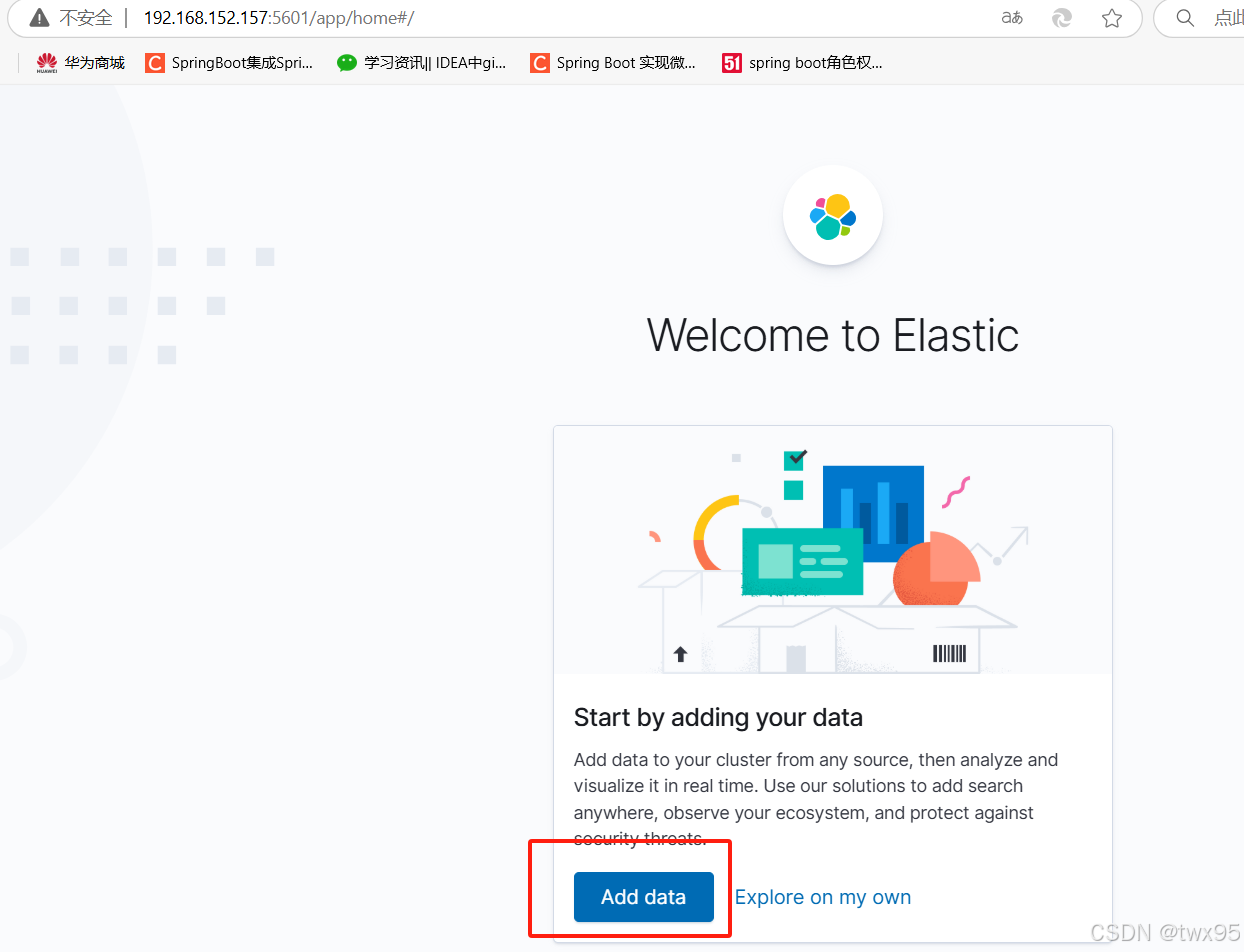Toggle the favorite star in the address bar
1244x952 pixels.
tap(1112, 17)
